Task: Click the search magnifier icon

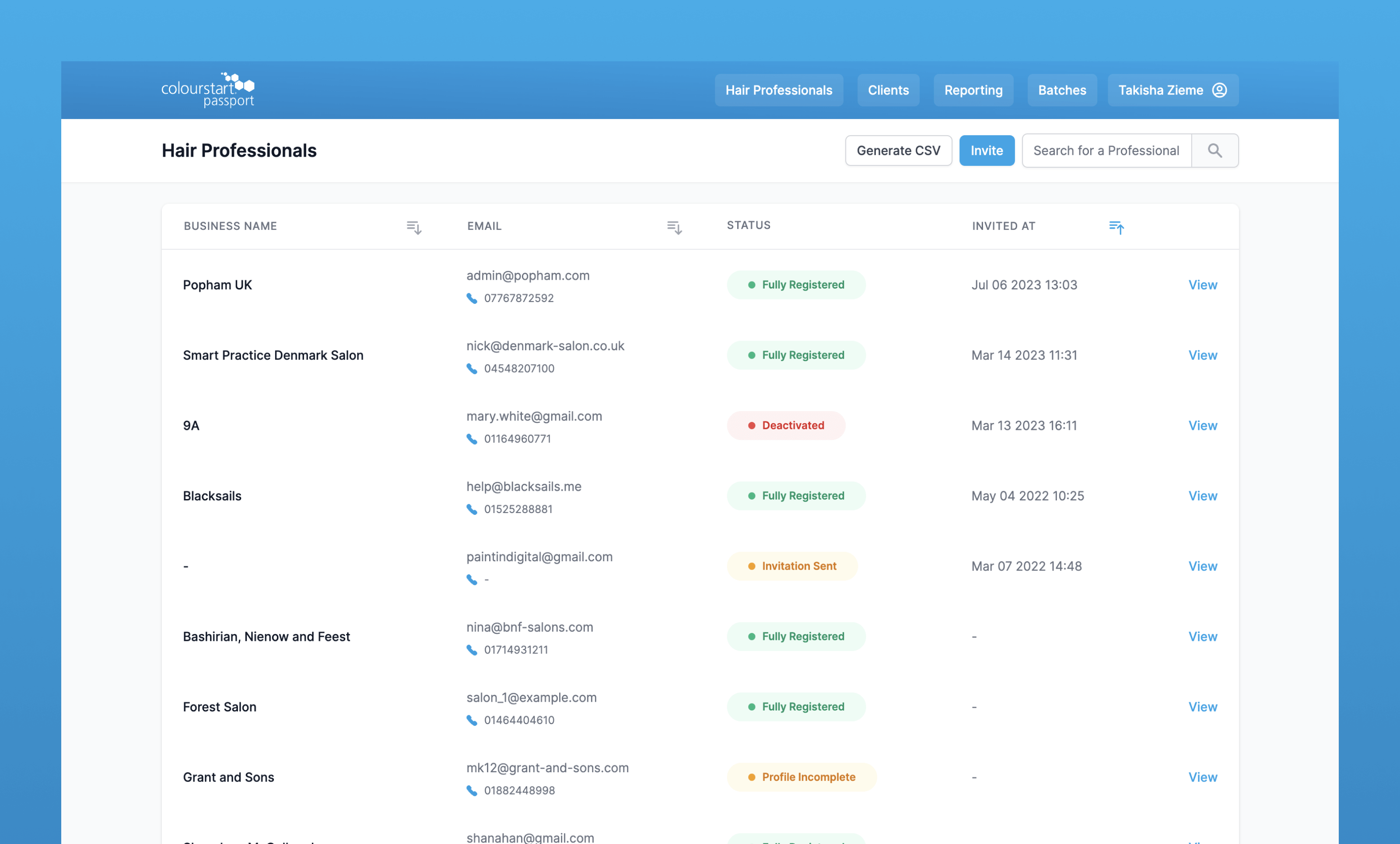Action: pos(1214,151)
